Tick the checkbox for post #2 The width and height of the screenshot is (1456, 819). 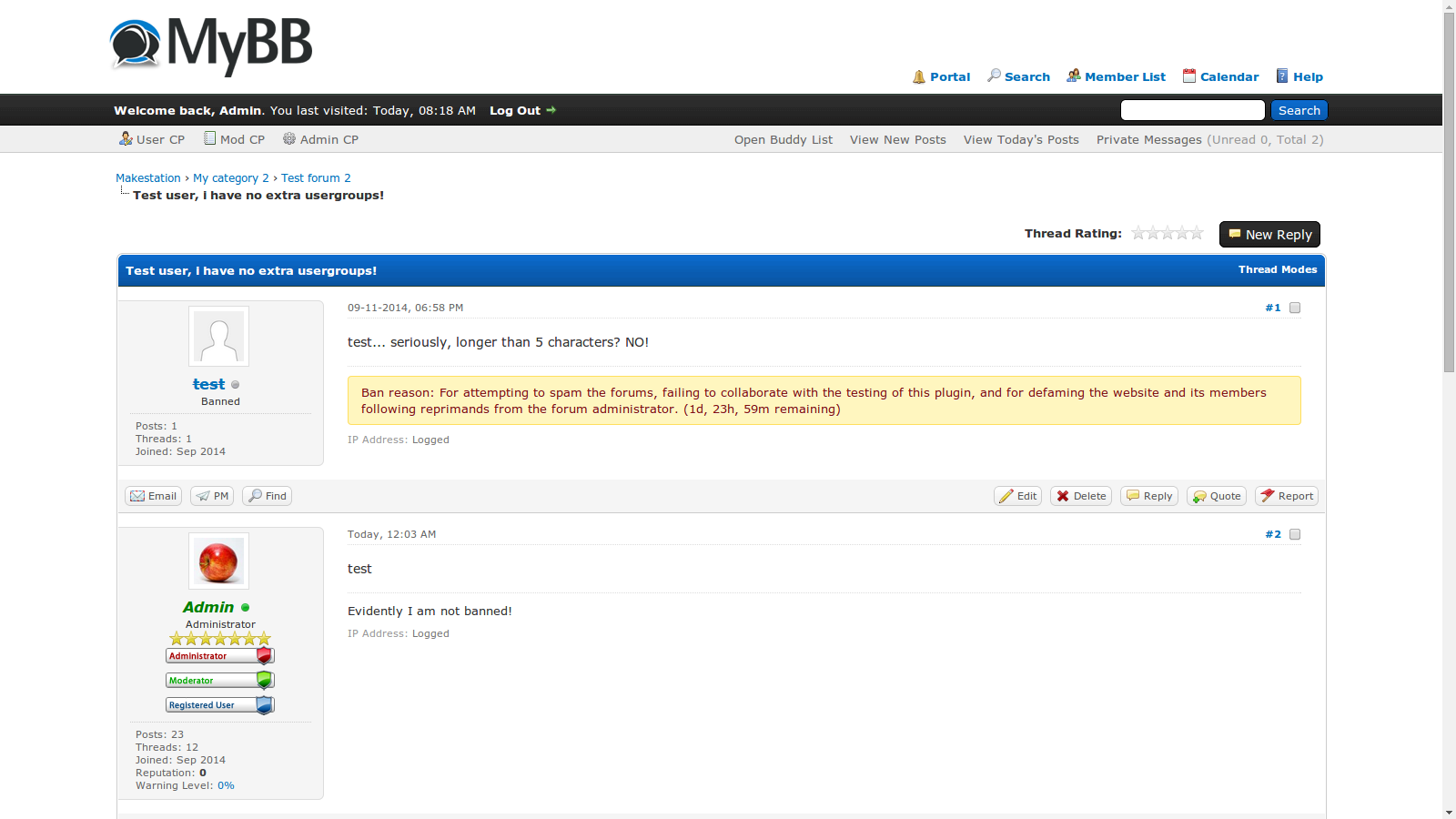[1295, 535]
